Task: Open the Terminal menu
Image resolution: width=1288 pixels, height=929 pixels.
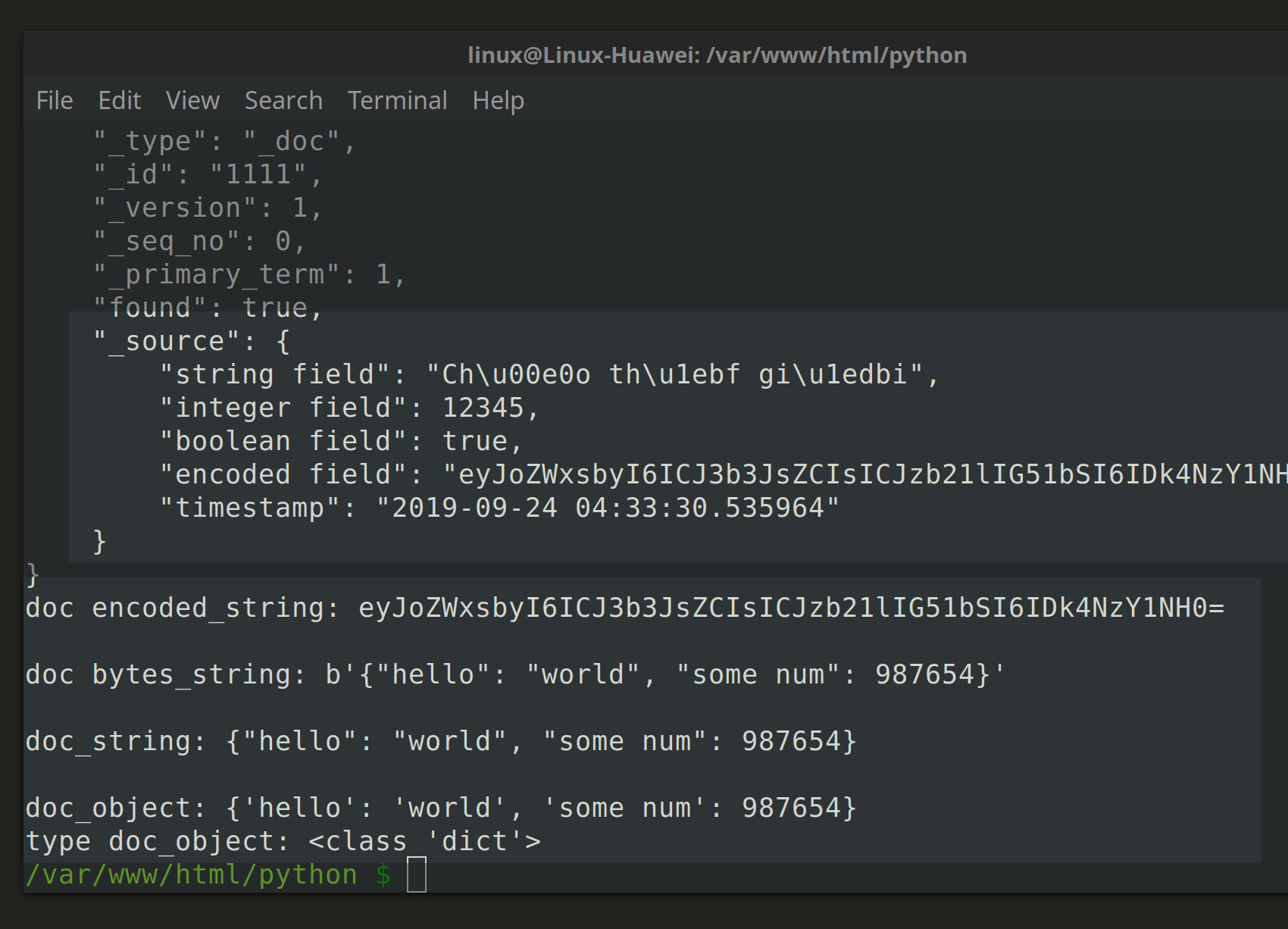Action: tap(397, 100)
